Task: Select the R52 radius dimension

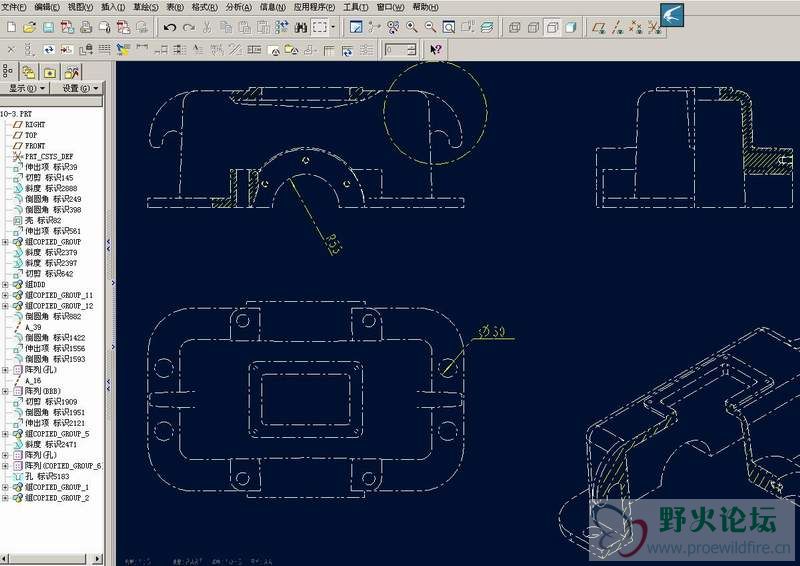Action: (x=333, y=244)
